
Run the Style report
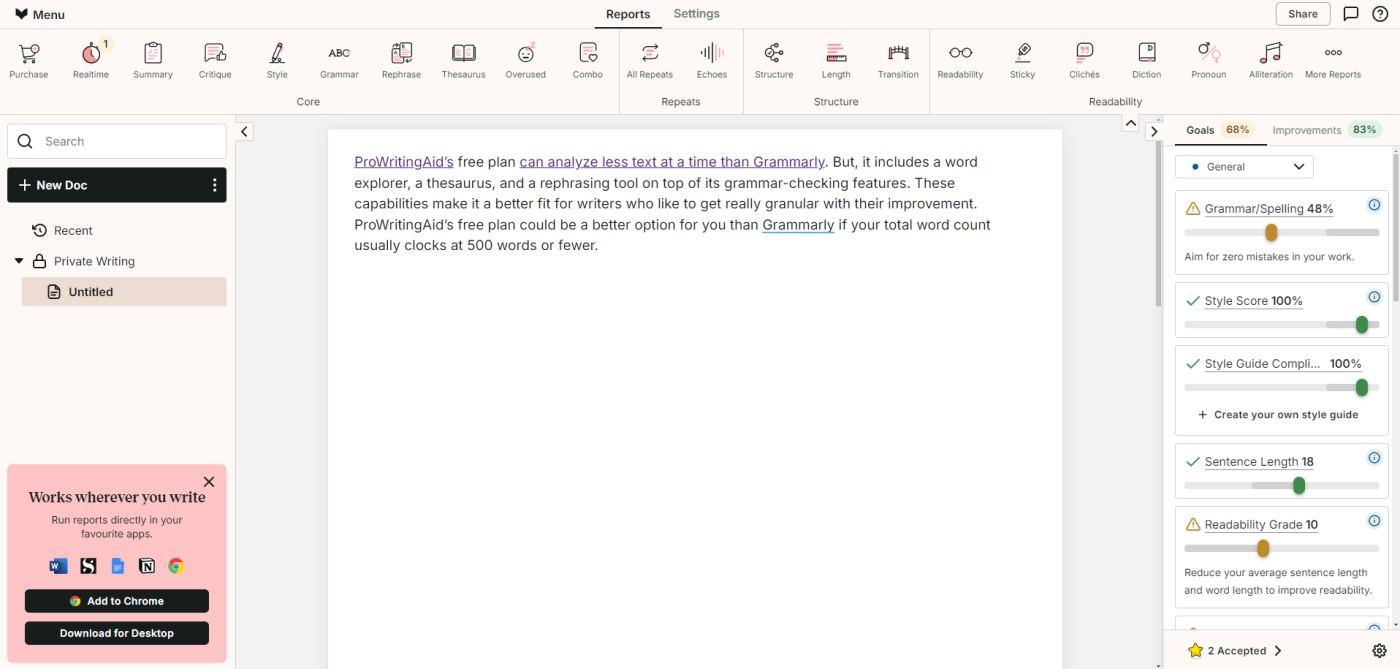[x=277, y=60]
